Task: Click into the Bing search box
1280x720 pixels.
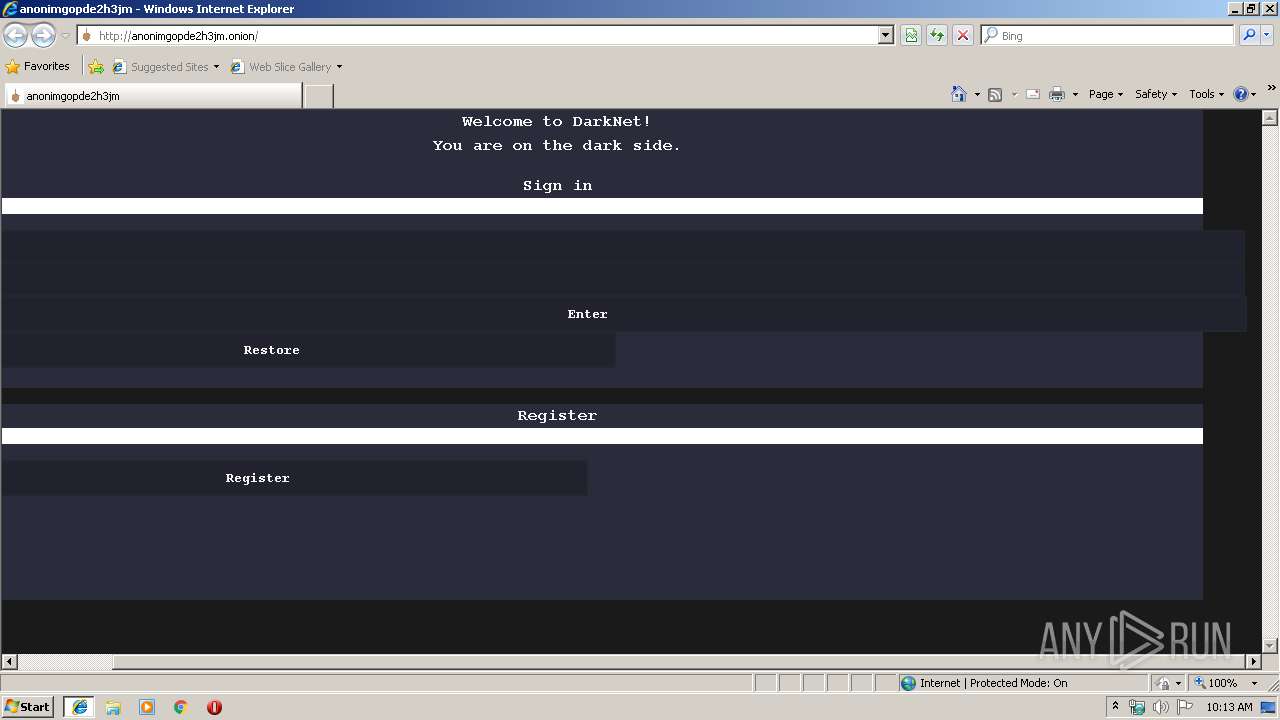Action: 1108,36
